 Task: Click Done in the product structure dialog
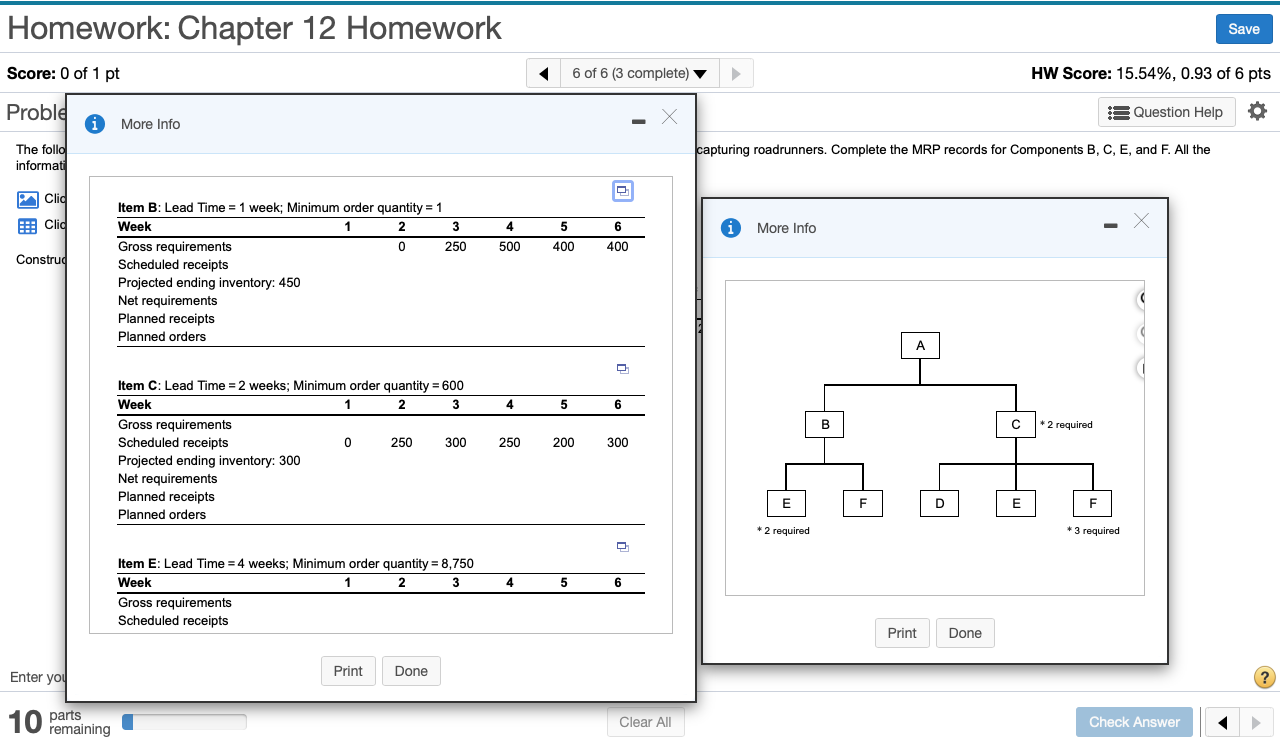(965, 633)
